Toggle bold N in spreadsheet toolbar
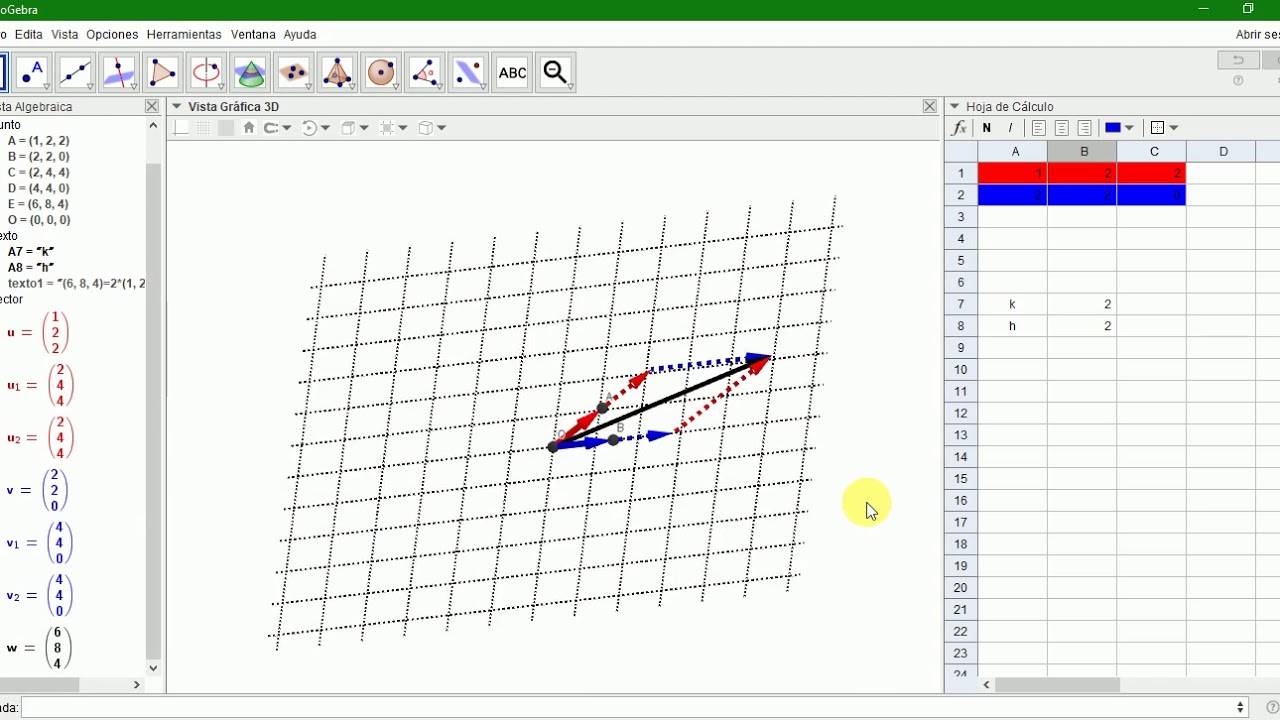Screen dimensions: 1280x720 point(987,128)
